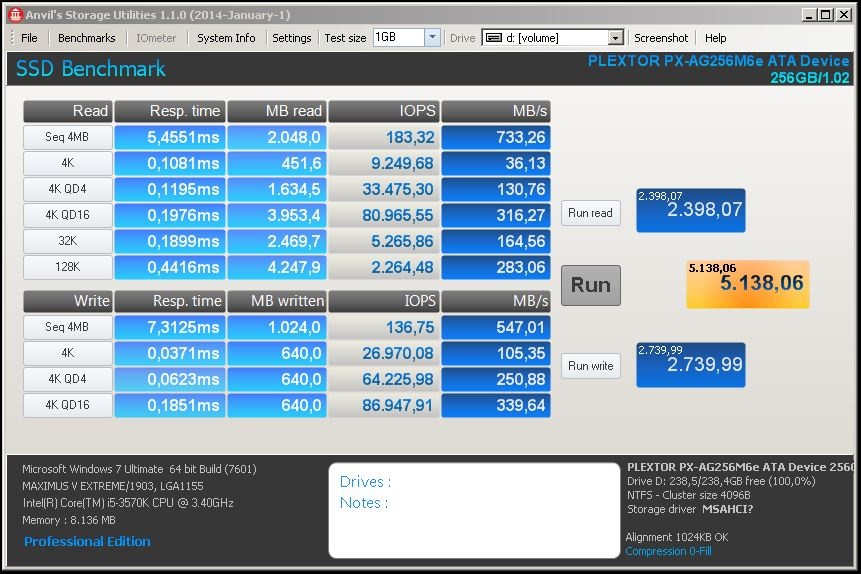This screenshot has height=574, width=861.
Task: Click the 64.225,98 IOPS value
Action: point(384,379)
